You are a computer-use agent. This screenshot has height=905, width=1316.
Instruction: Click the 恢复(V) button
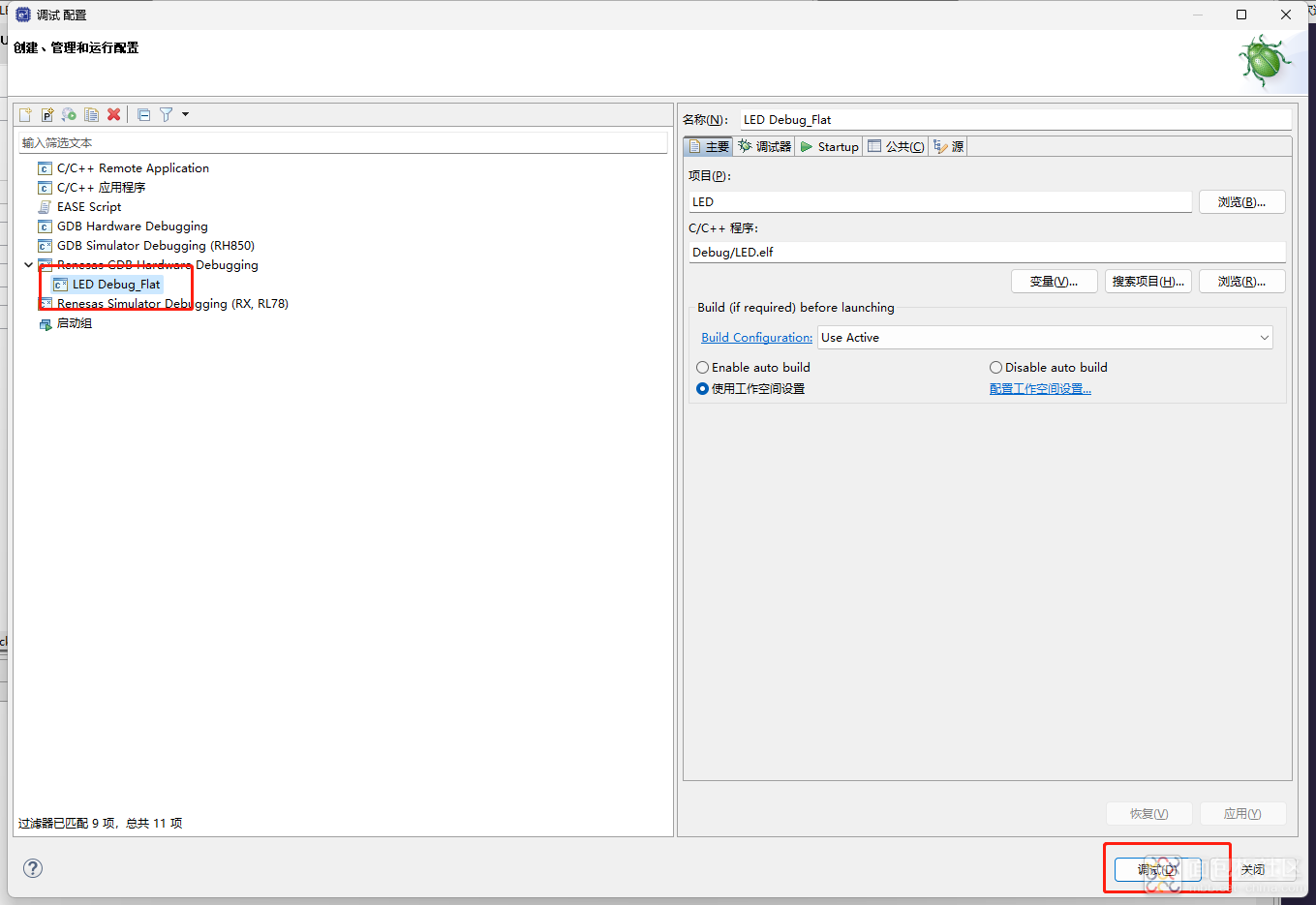1148,813
